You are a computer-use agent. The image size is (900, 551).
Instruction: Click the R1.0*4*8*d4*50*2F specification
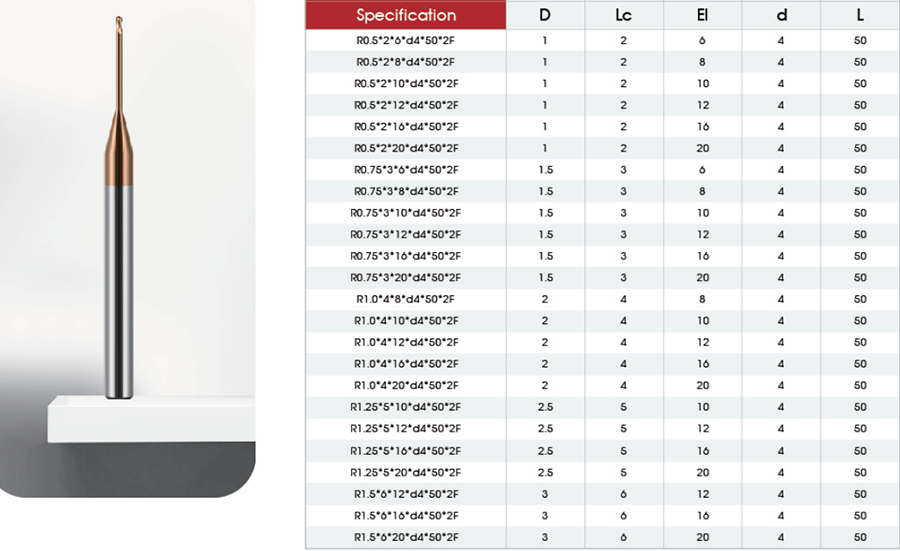[406, 299]
